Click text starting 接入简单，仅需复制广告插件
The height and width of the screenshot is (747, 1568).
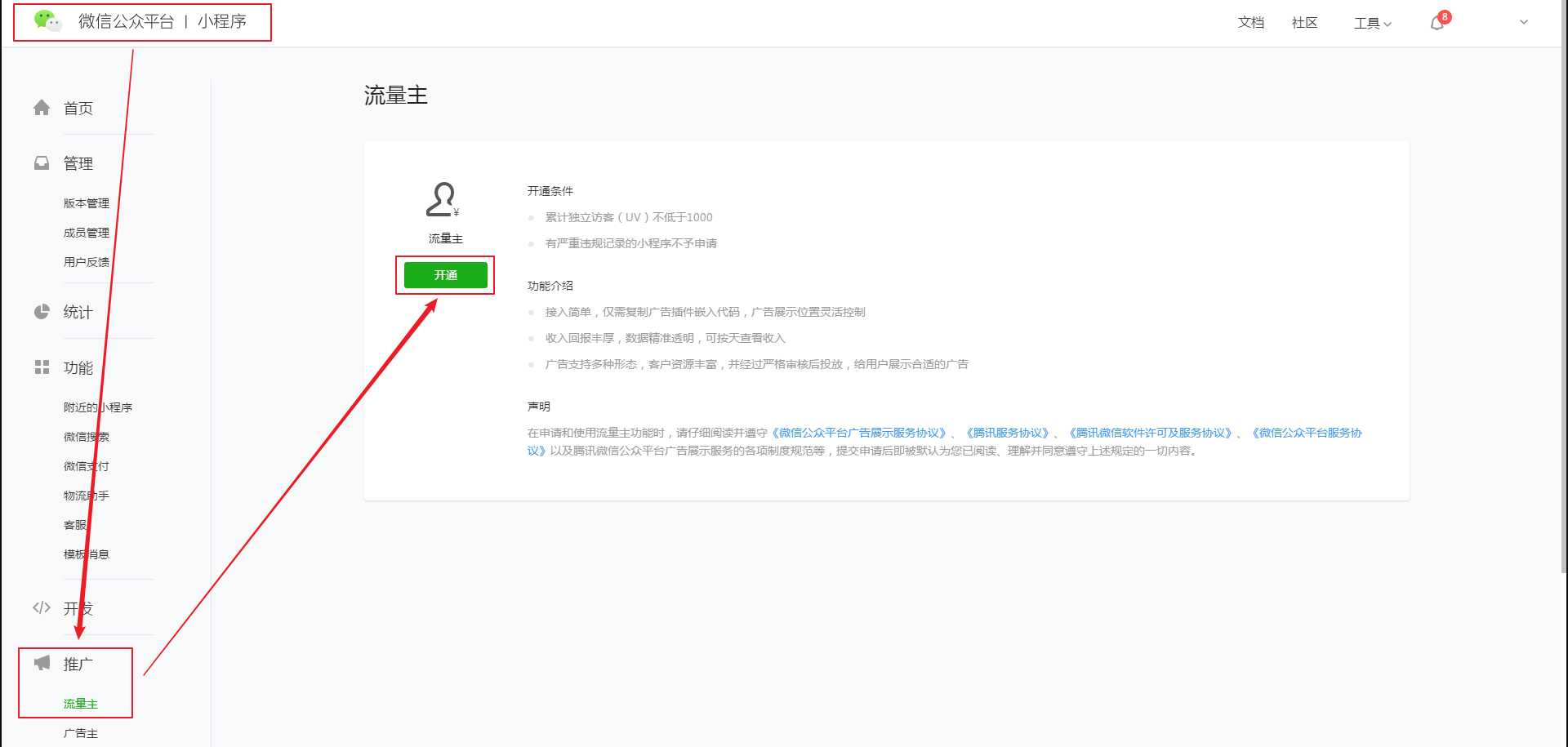pyautogui.click(x=706, y=312)
